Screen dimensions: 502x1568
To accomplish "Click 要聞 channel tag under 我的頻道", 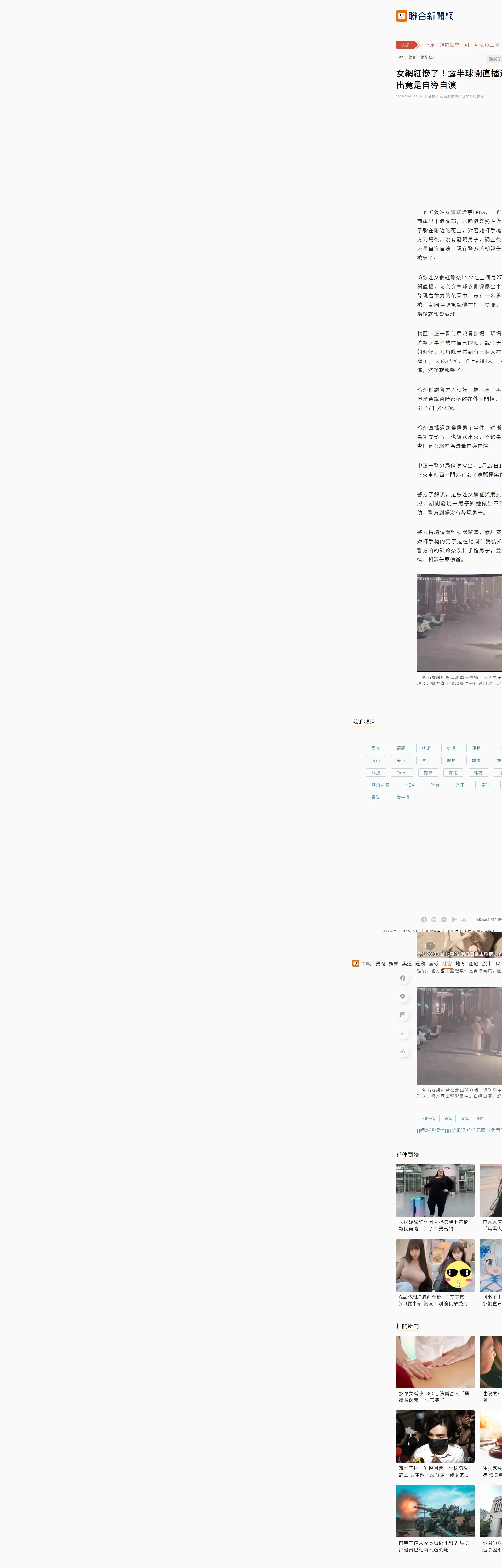I will (401, 748).
